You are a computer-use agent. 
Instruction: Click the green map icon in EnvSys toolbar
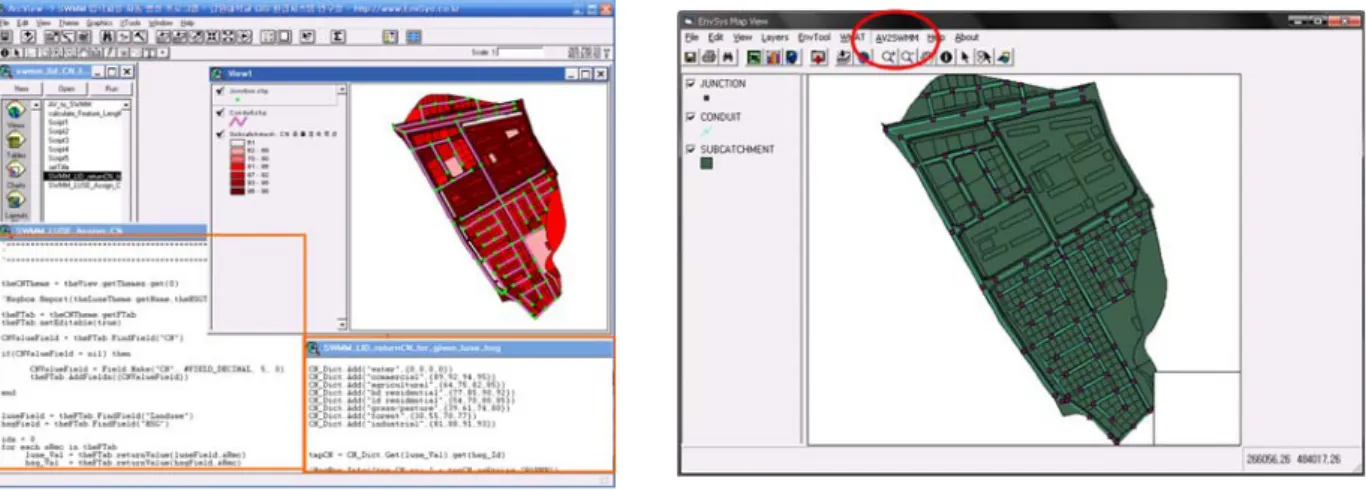click(x=754, y=57)
